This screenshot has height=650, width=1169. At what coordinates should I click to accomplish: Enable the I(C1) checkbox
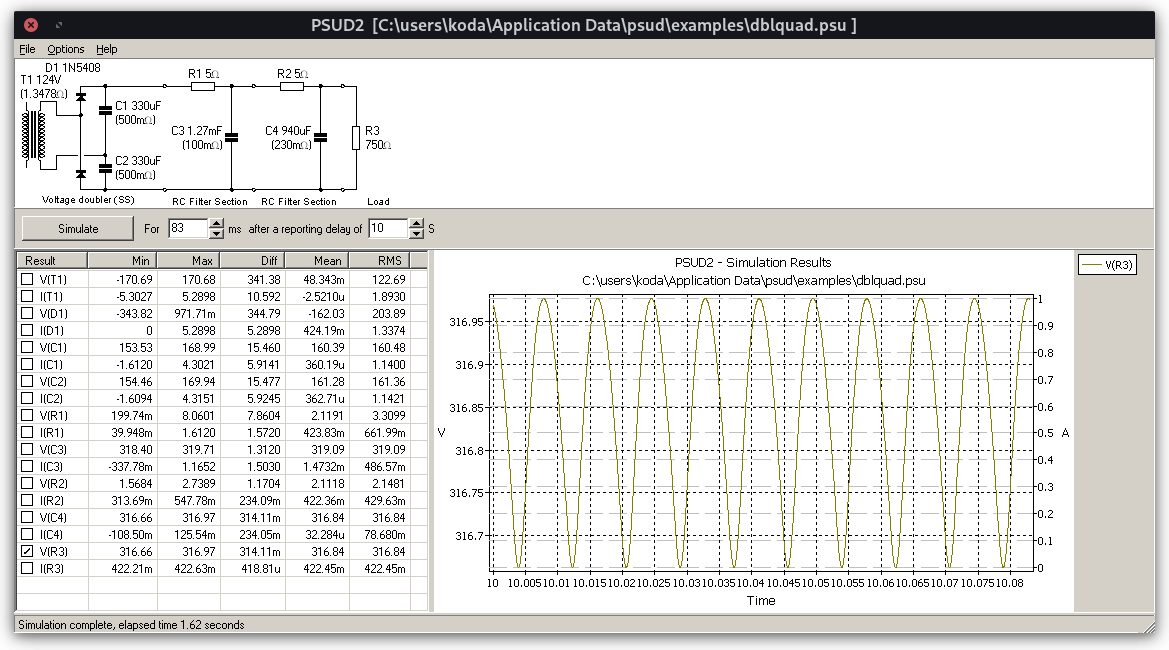pyautogui.click(x=27, y=364)
